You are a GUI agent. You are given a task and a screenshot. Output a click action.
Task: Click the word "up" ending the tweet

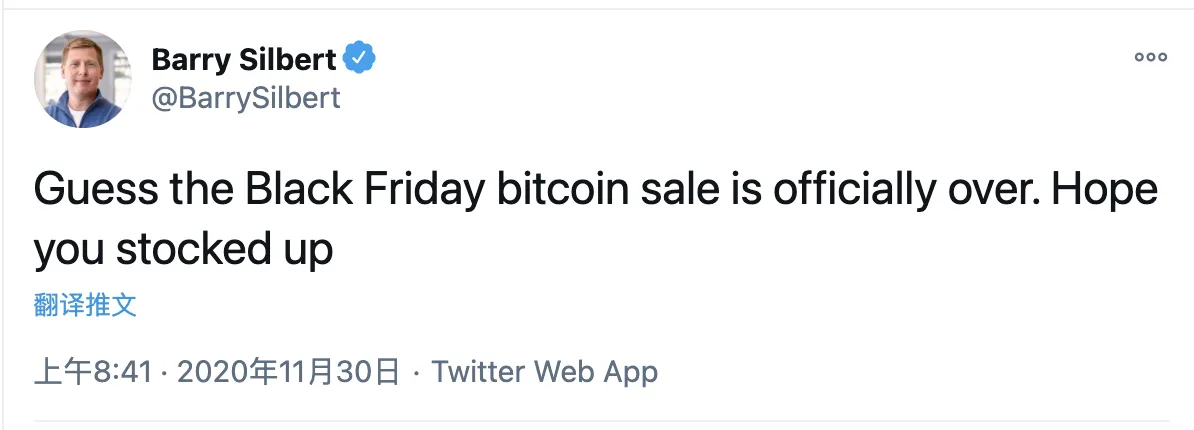point(305,250)
